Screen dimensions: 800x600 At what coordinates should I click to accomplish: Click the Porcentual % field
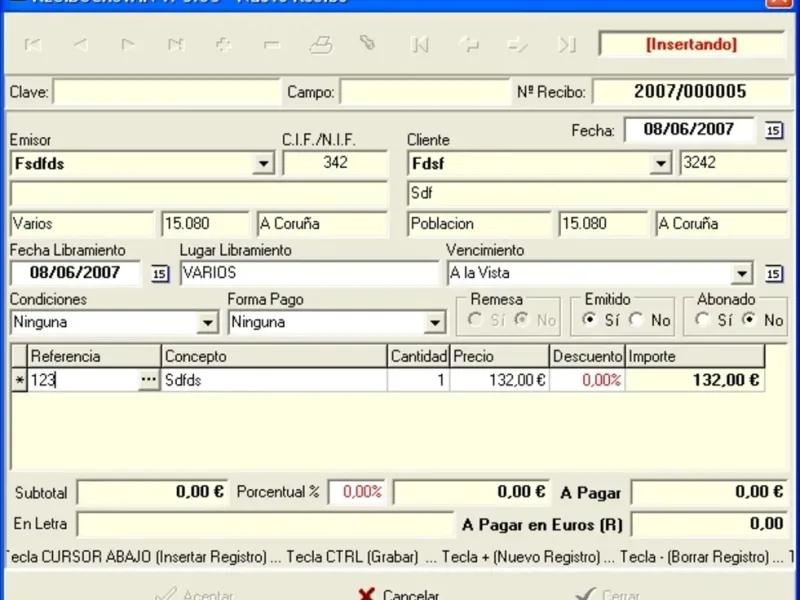(357, 492)
